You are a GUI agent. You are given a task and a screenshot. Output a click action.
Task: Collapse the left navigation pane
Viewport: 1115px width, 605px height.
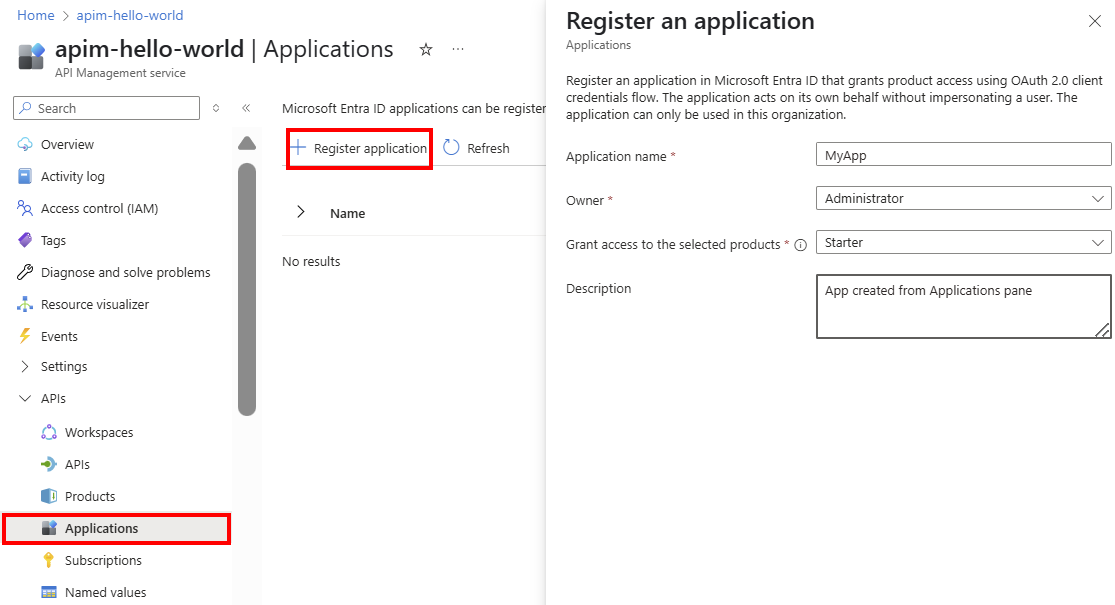coord(246,109)
